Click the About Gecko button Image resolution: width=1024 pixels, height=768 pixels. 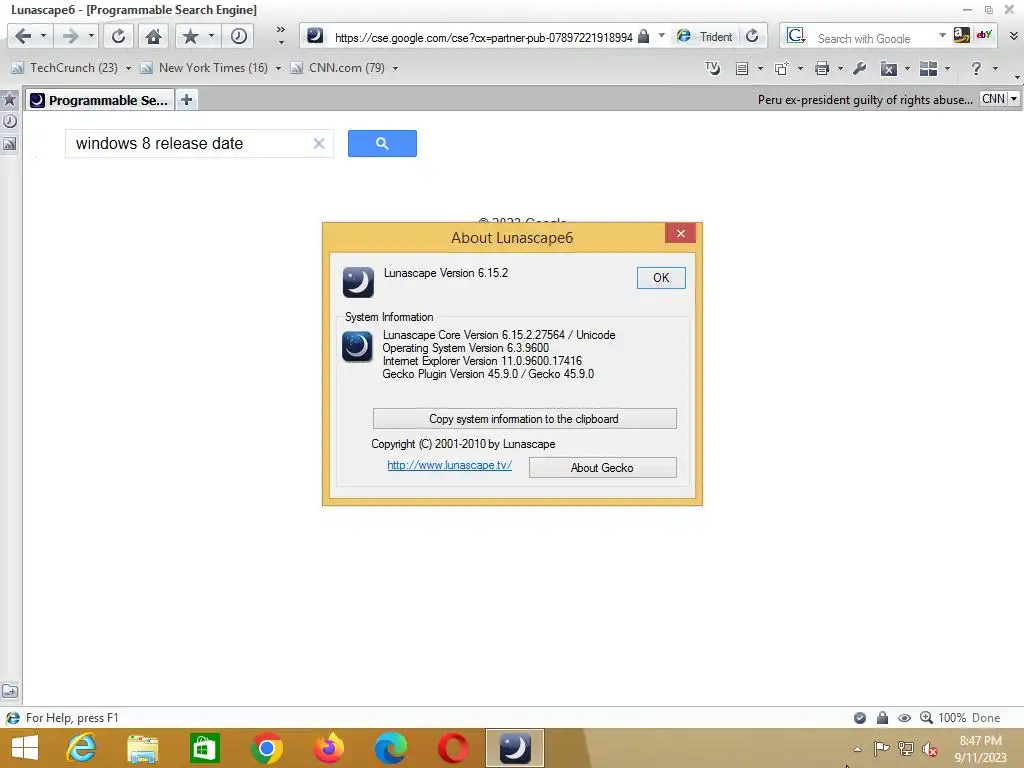(602, 468)
